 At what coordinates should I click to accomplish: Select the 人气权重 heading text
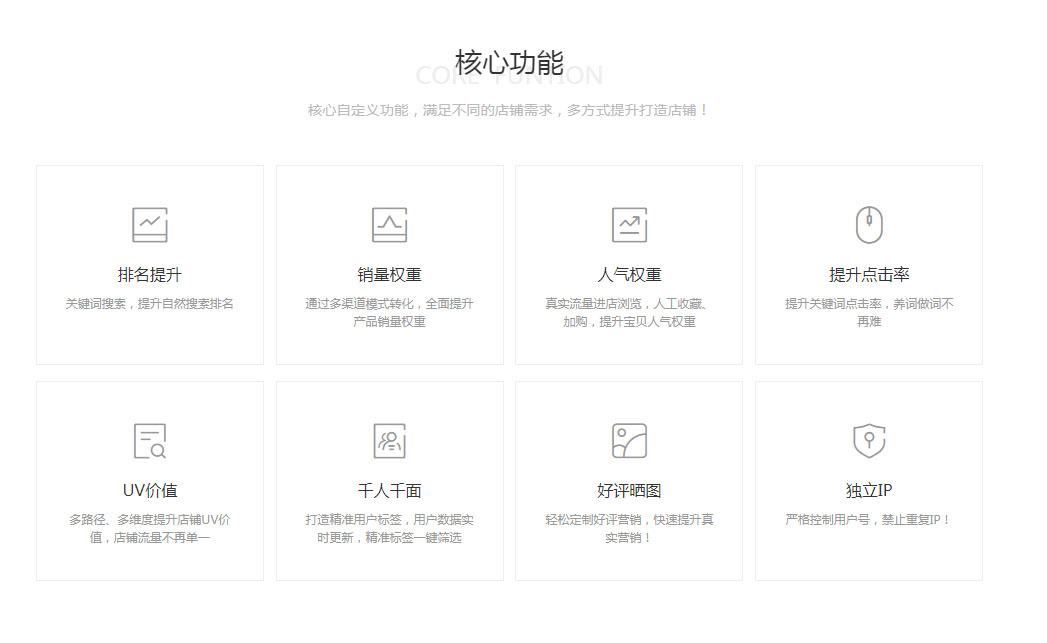coord(629,275)
